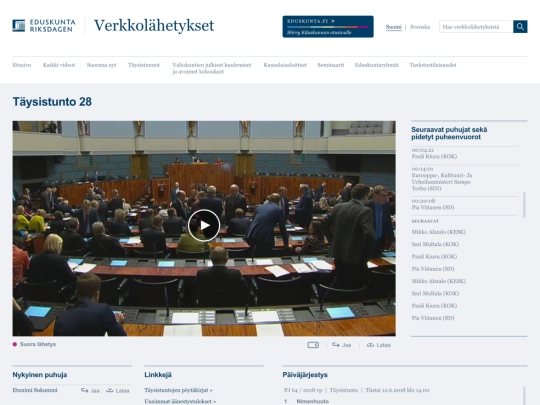Open the Etusivu menu item
Screen dimensions: 540x405
click(x=22, y=65)
